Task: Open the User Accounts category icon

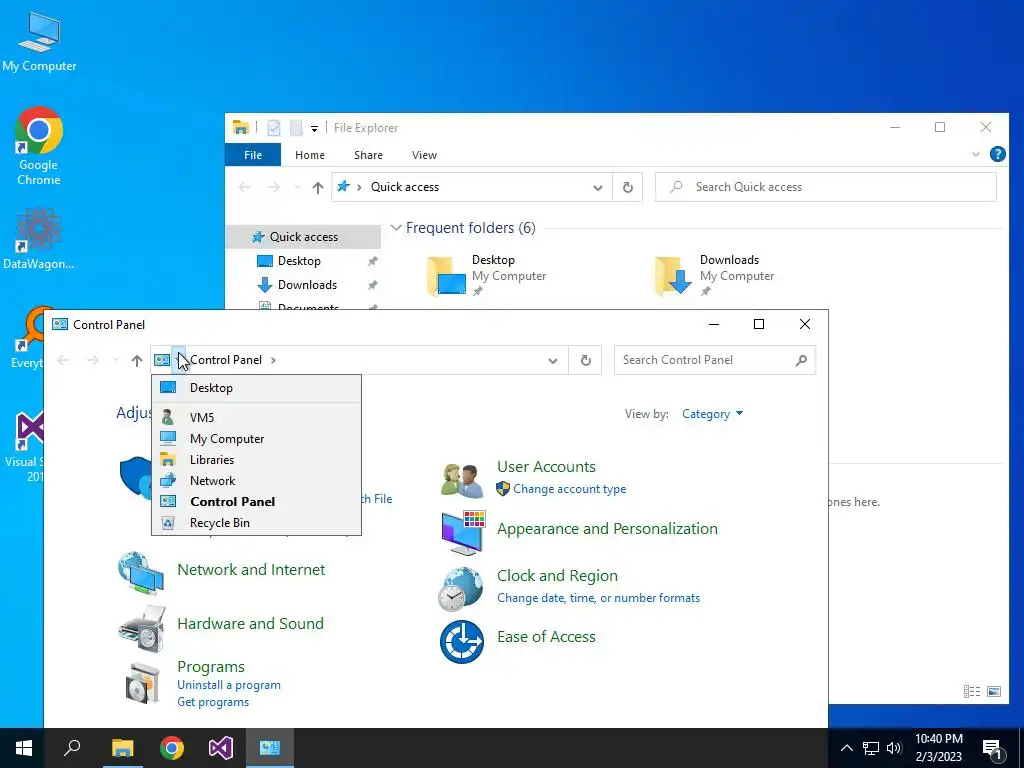Action: click(462, 479)
